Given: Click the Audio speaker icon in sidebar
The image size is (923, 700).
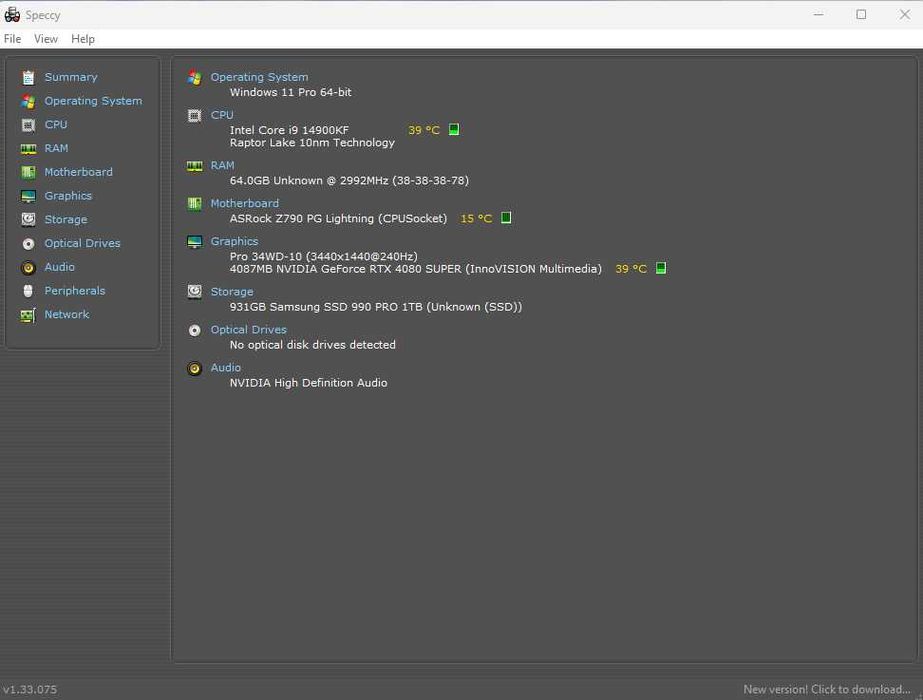Looking at the screenshot, I should [x=28, y=268].
